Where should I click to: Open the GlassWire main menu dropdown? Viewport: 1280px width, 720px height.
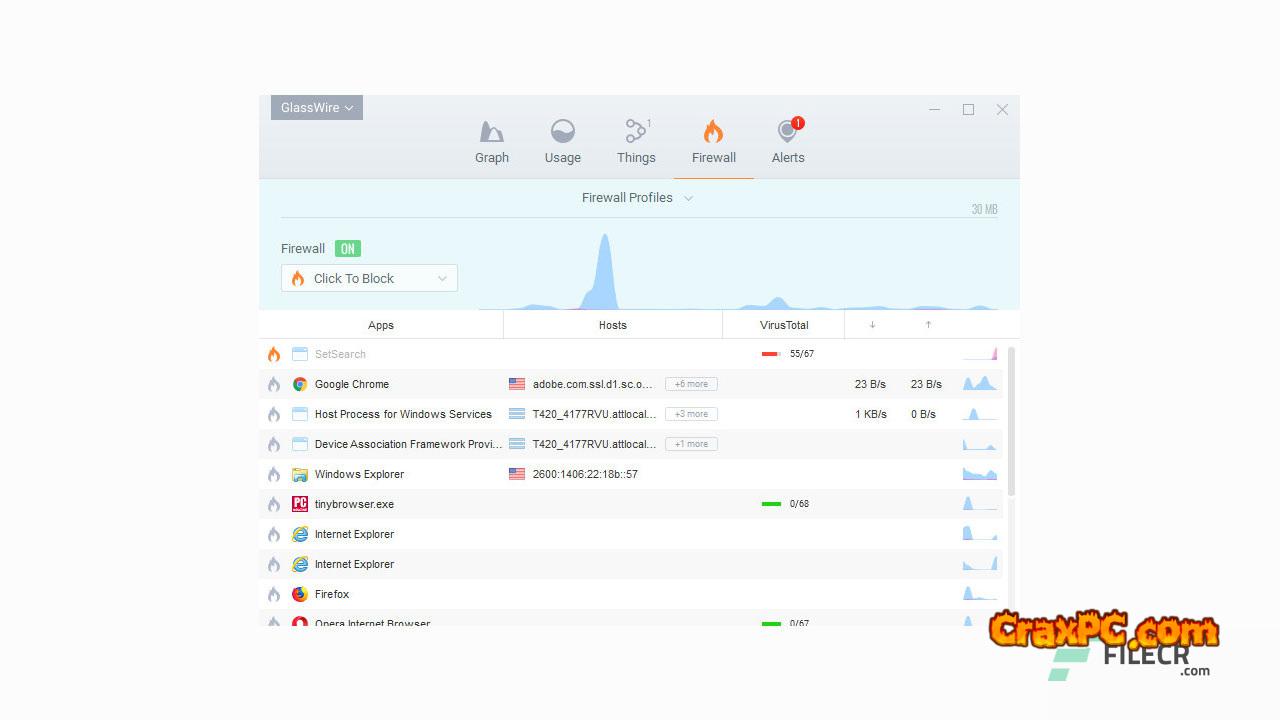(x=316, y=108)
